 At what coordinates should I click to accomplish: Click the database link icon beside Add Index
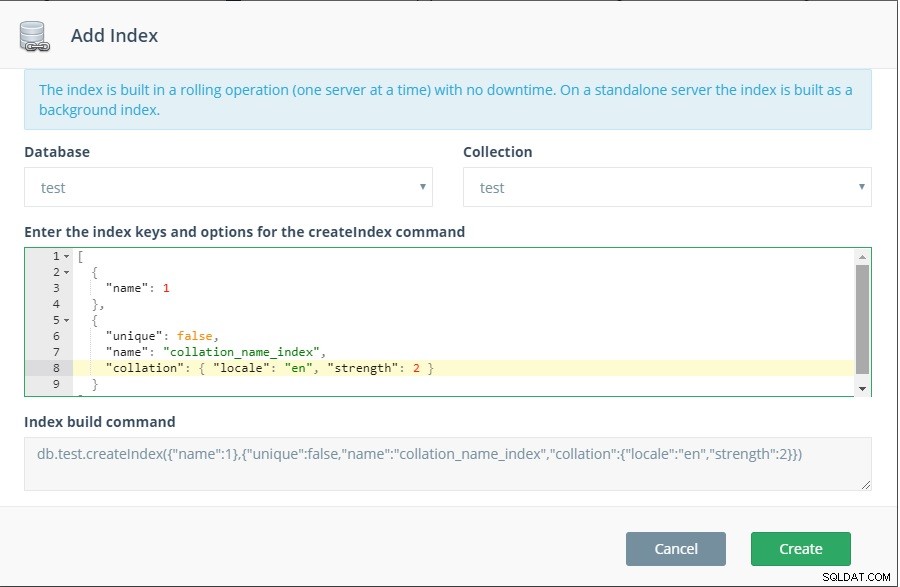click(34, 36)
